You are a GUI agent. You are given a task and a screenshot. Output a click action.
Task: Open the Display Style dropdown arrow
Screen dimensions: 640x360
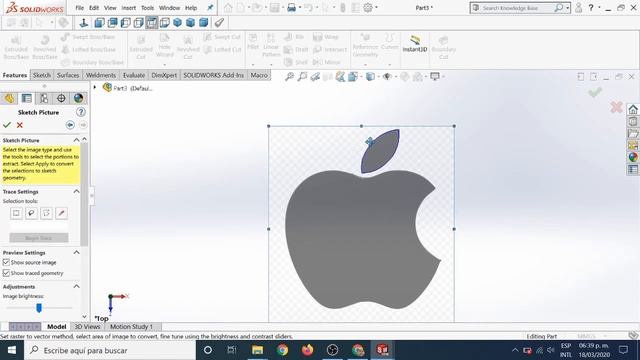coord(378,76)
